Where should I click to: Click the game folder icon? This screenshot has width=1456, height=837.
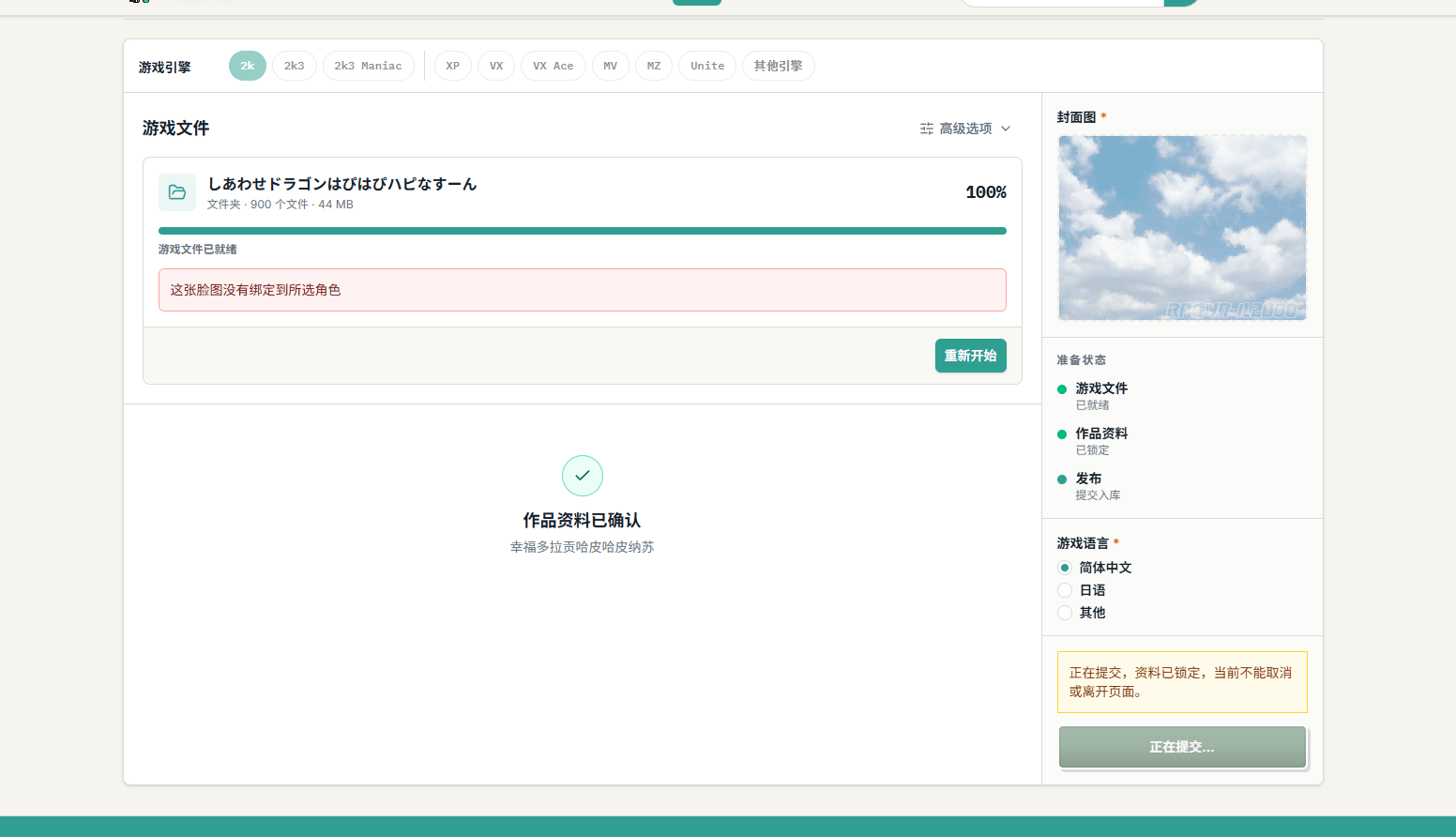point(177,192)
